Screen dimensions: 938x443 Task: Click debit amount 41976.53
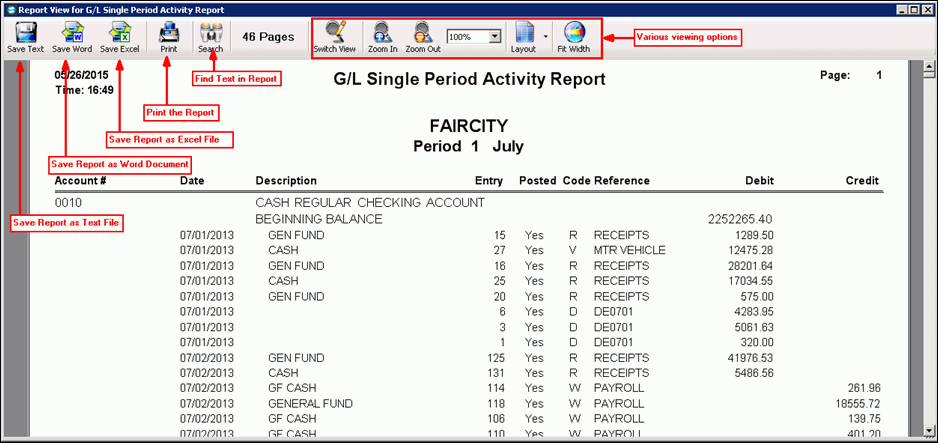[749, 358]
